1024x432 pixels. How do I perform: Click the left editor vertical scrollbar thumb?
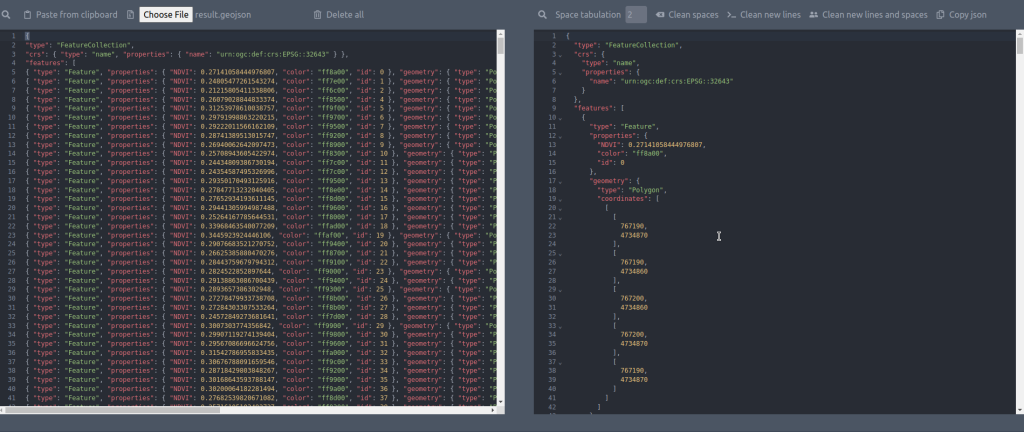pos(501,46)
